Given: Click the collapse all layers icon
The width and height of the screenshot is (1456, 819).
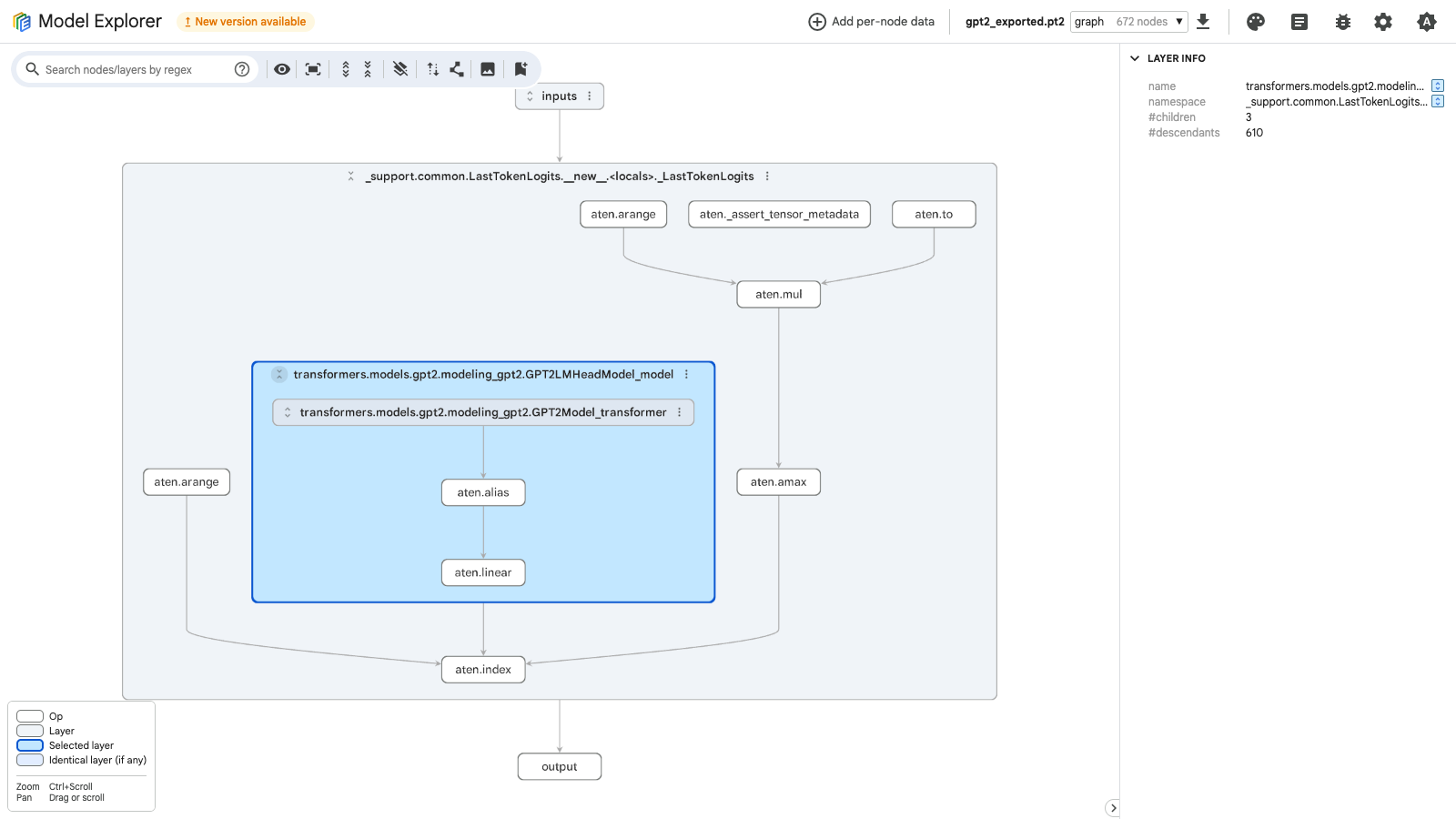Looking at the screenshot, I should coord(368,69).
